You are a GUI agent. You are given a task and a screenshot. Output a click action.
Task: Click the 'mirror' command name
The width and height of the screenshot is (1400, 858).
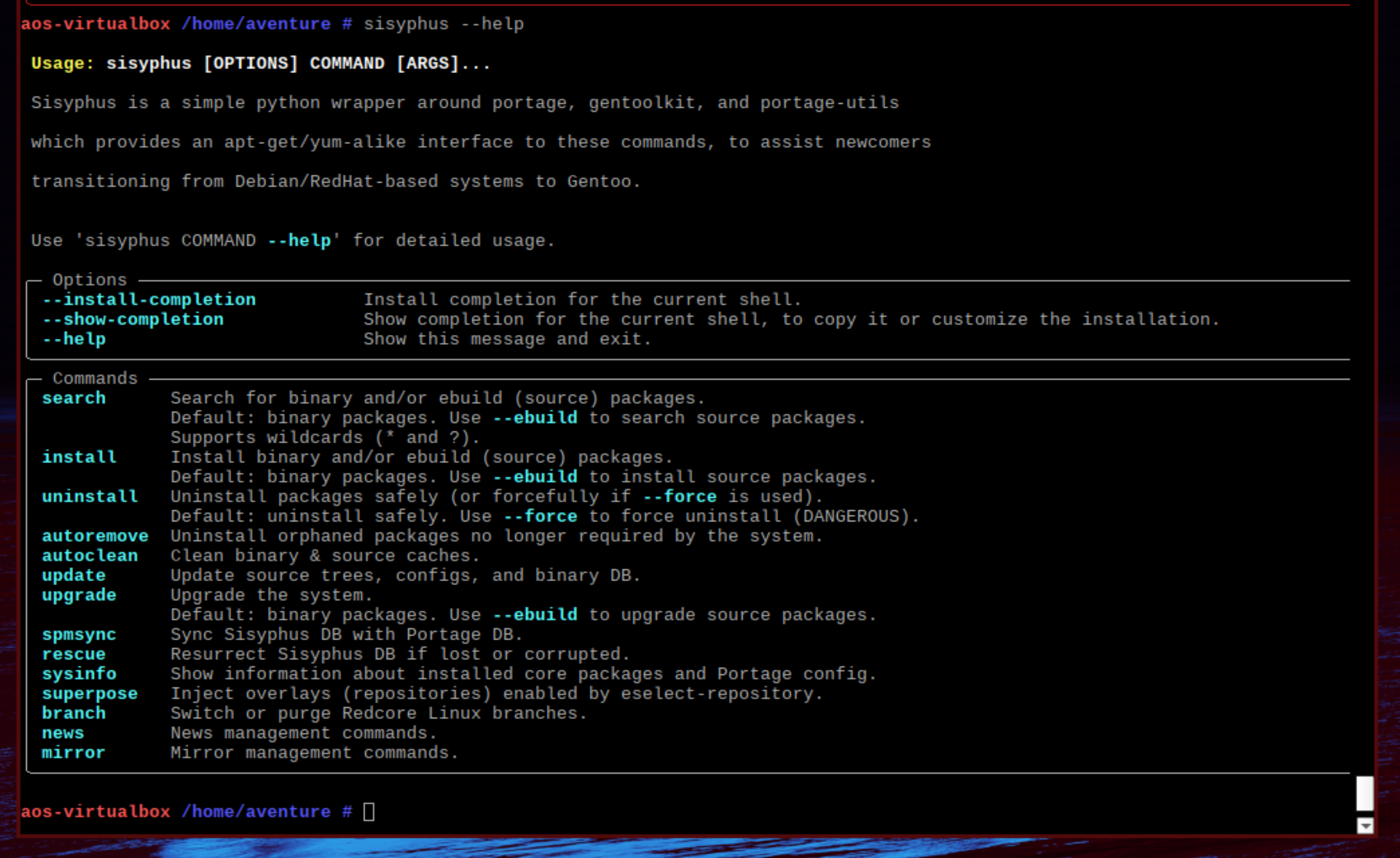(x=74, y=752)
